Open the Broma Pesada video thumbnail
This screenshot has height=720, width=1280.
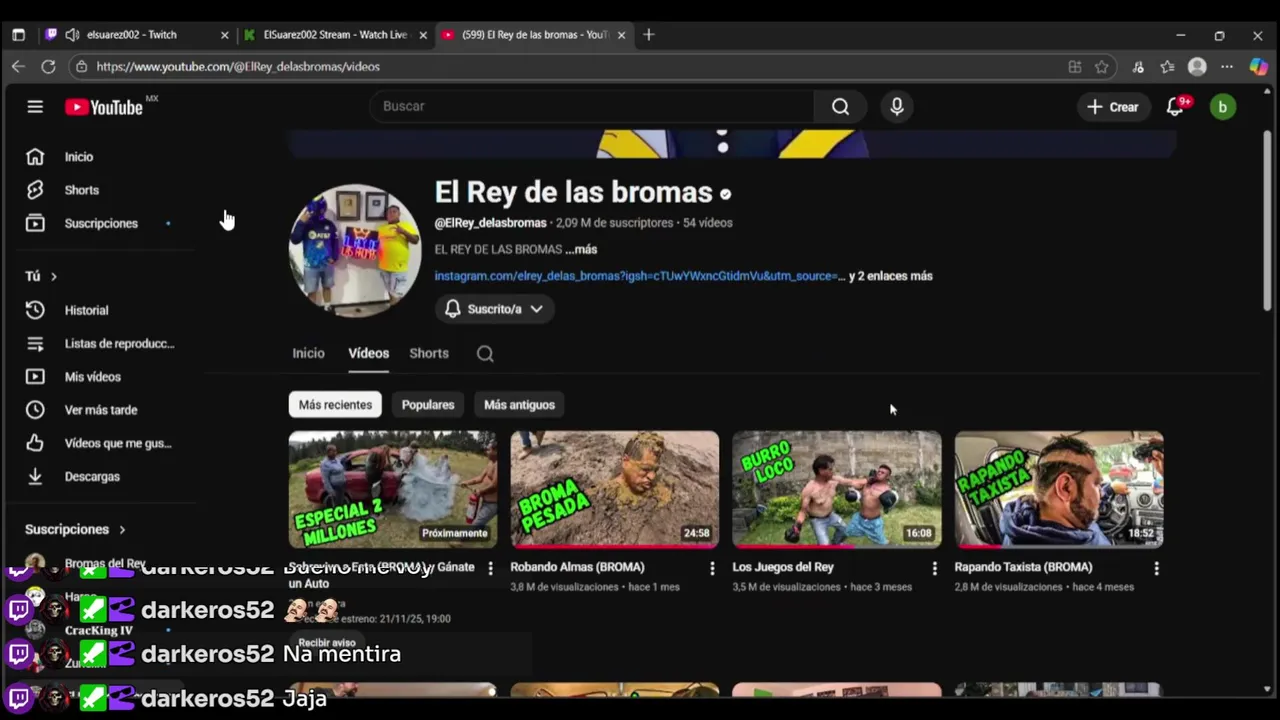pyautogui.click(x=615, y=490)
